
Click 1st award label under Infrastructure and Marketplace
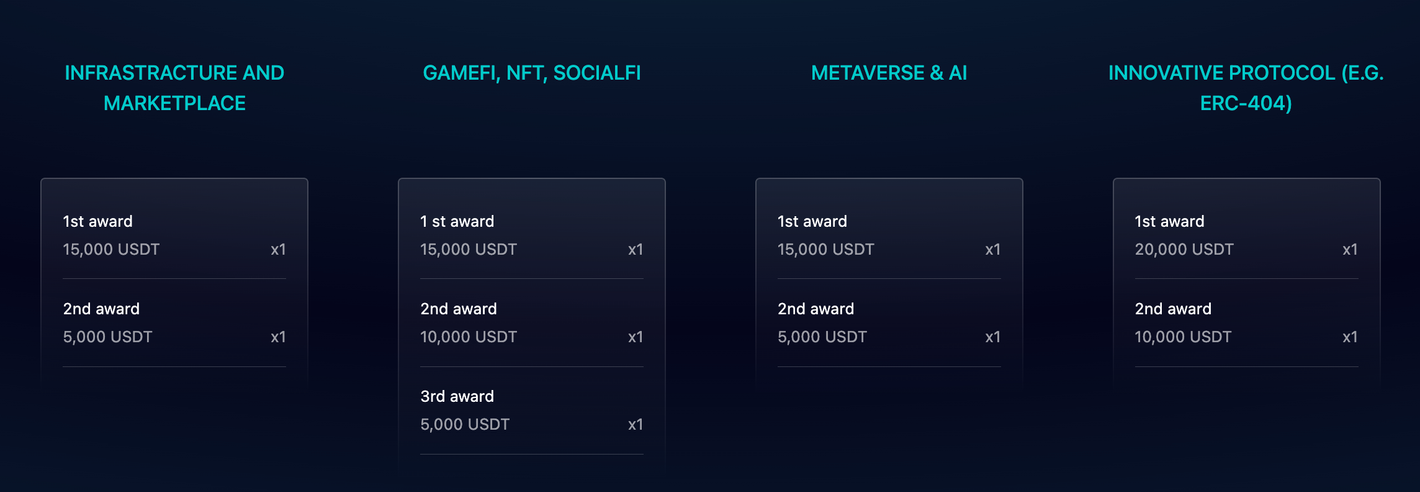[98, 221]
